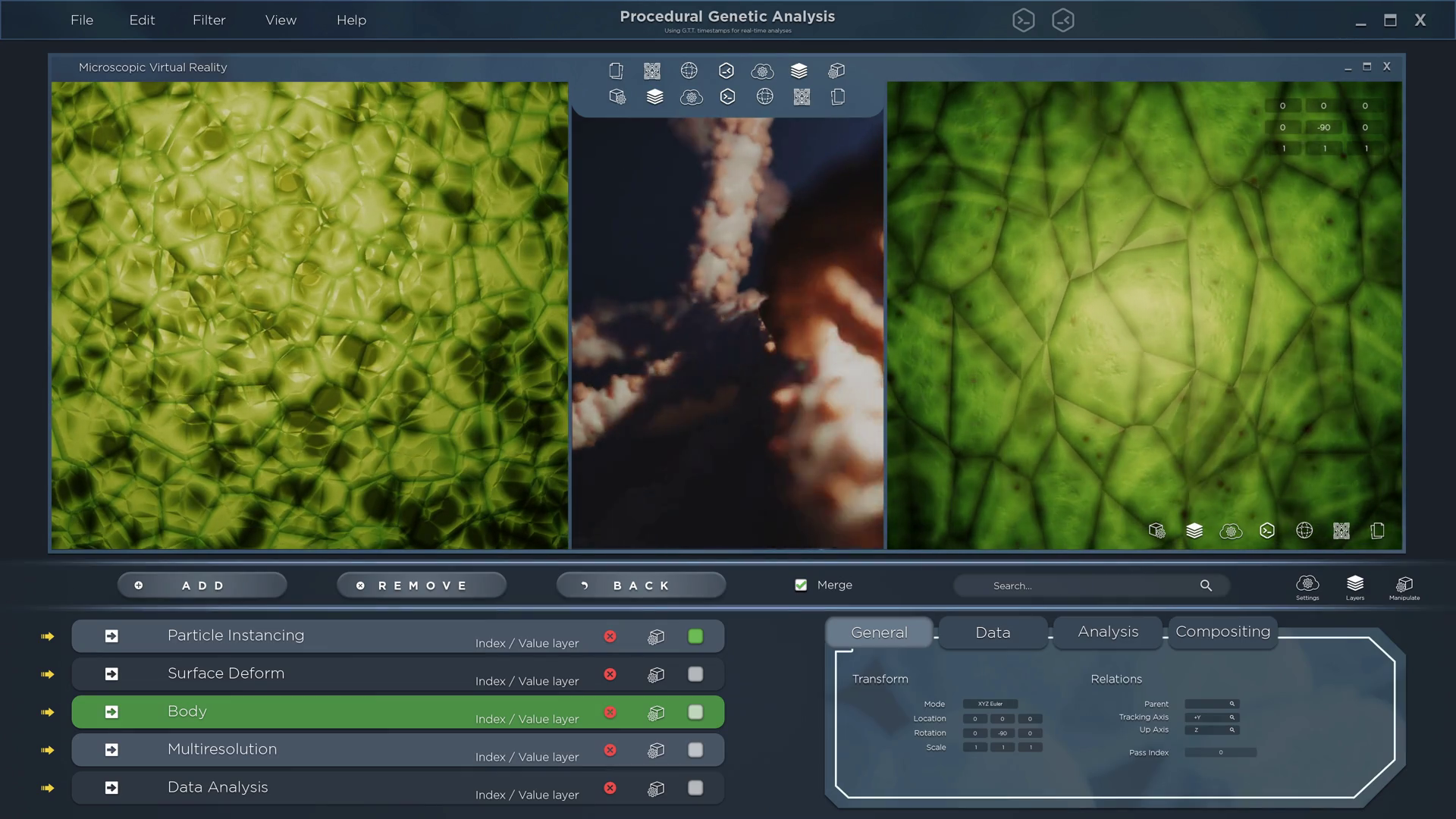This screenshot has height=819, width=1456.
Task: Click the red remove icon on Body
Action: [610, 712]
